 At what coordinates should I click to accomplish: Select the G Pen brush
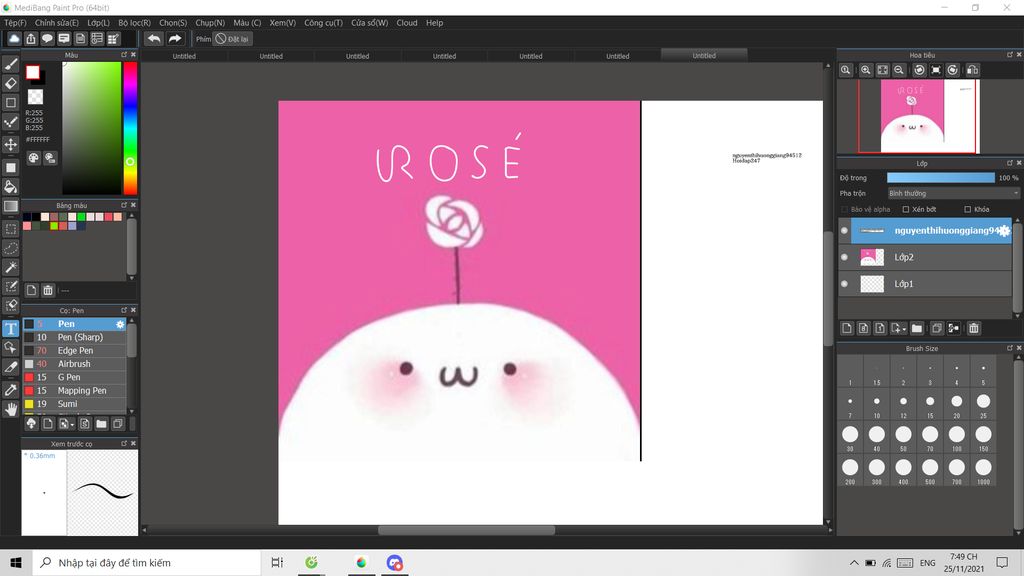tap(75, 377)
